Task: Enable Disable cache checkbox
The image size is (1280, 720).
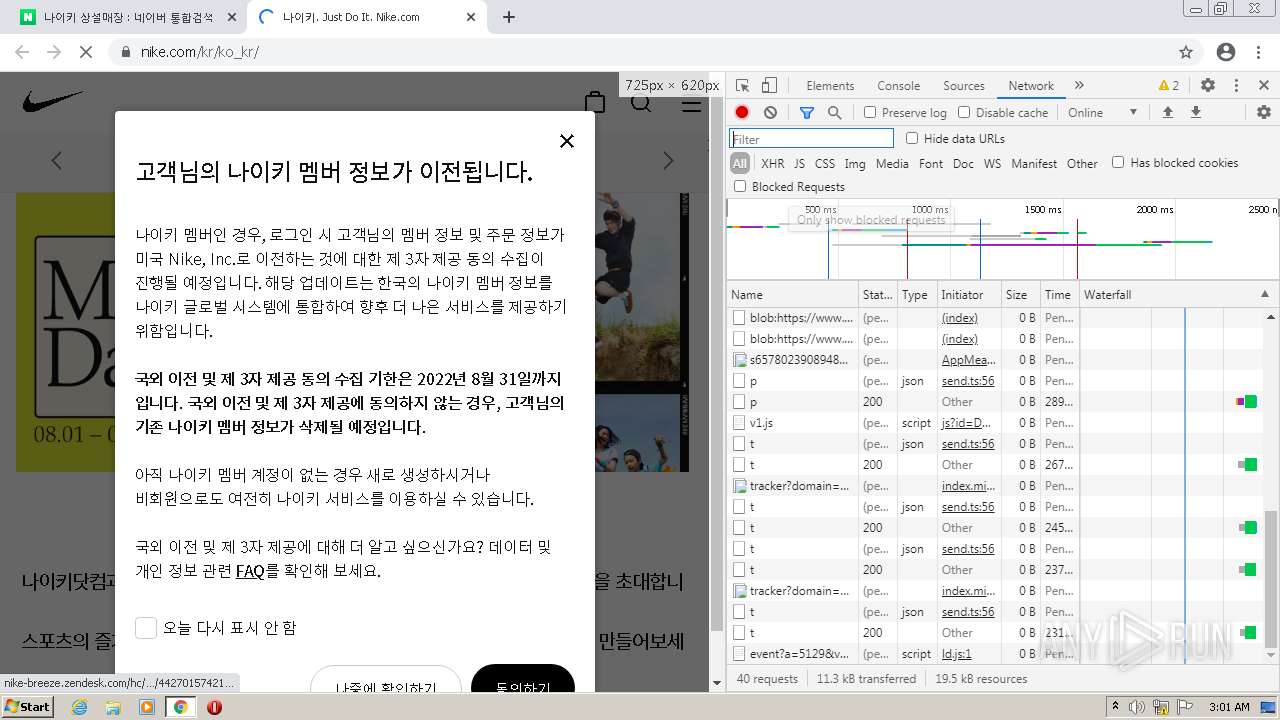Action: tap(964, 113)
